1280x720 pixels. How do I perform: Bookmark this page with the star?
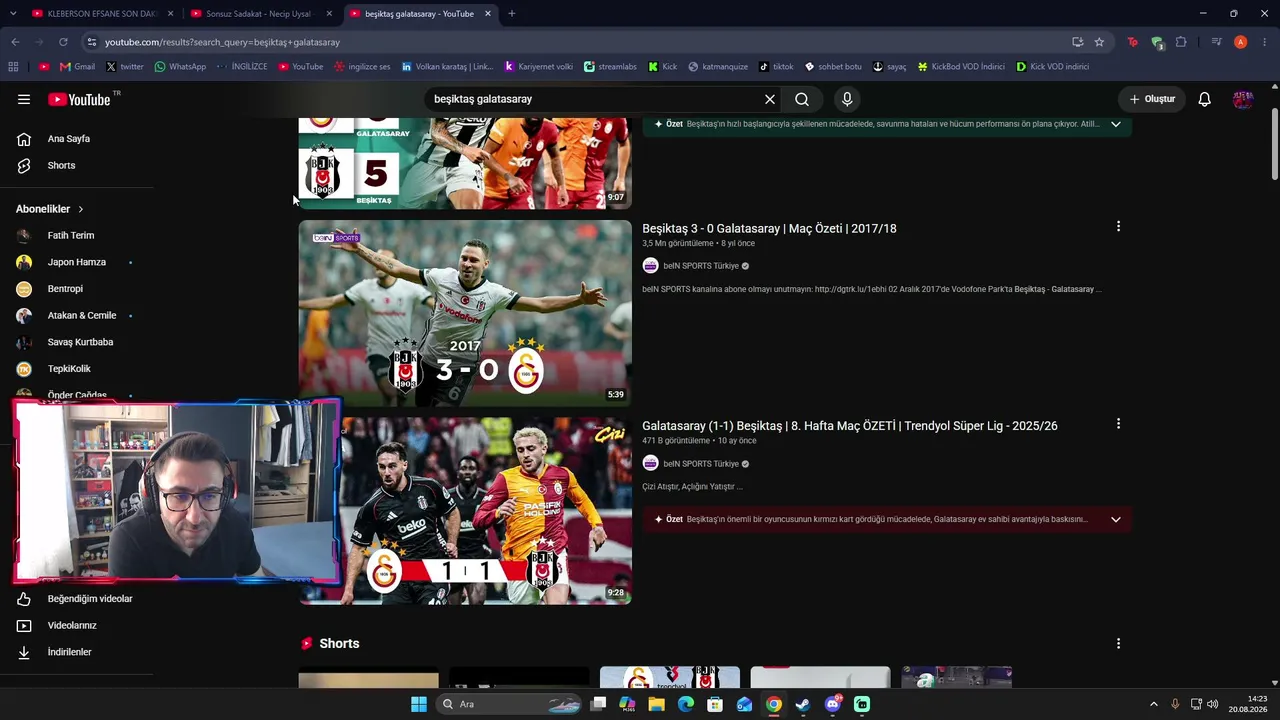(x=1099, y=42)
